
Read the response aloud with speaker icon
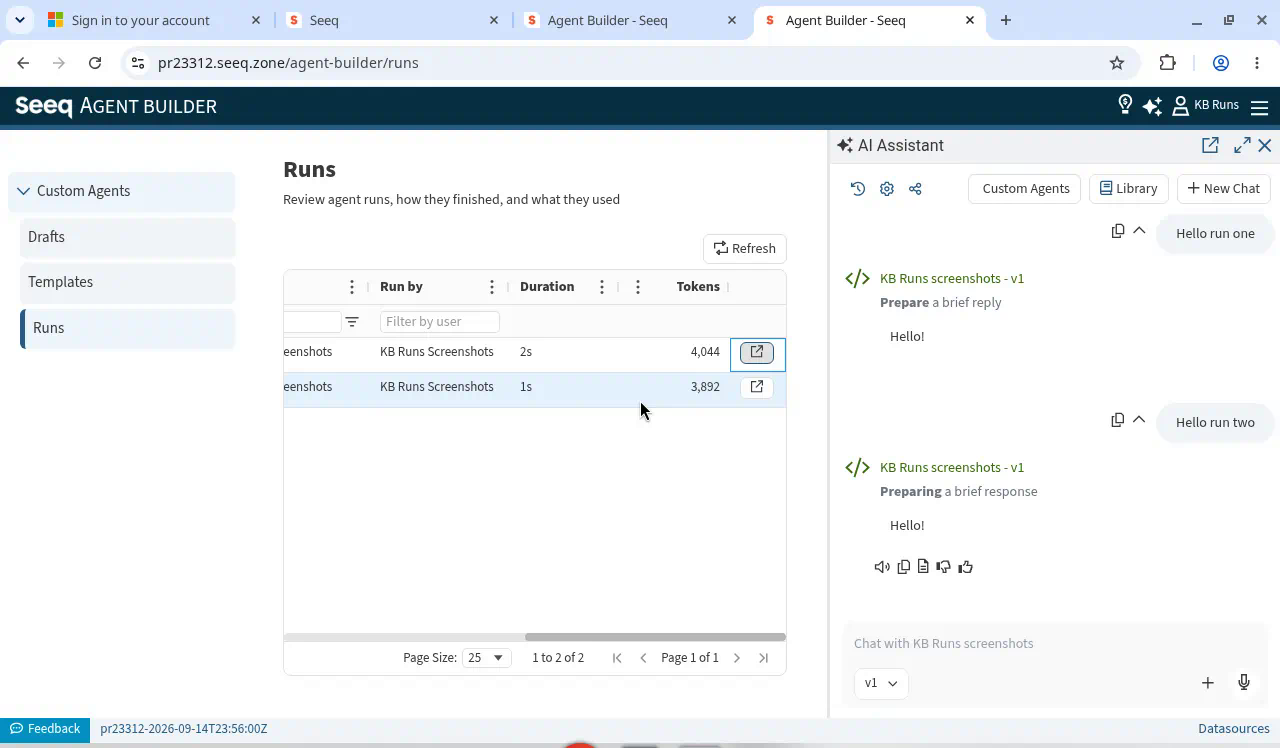pyautogui.click(x=882, y=567)
